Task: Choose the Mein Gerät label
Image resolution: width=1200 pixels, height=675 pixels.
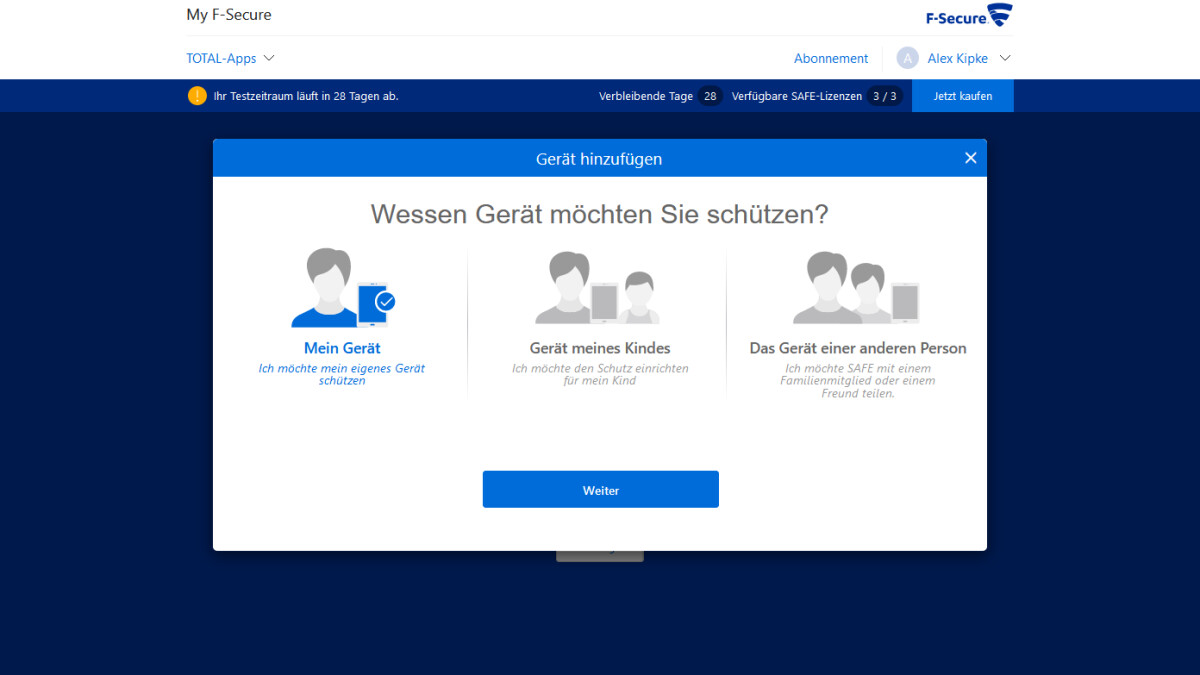Action: [342, 348]
